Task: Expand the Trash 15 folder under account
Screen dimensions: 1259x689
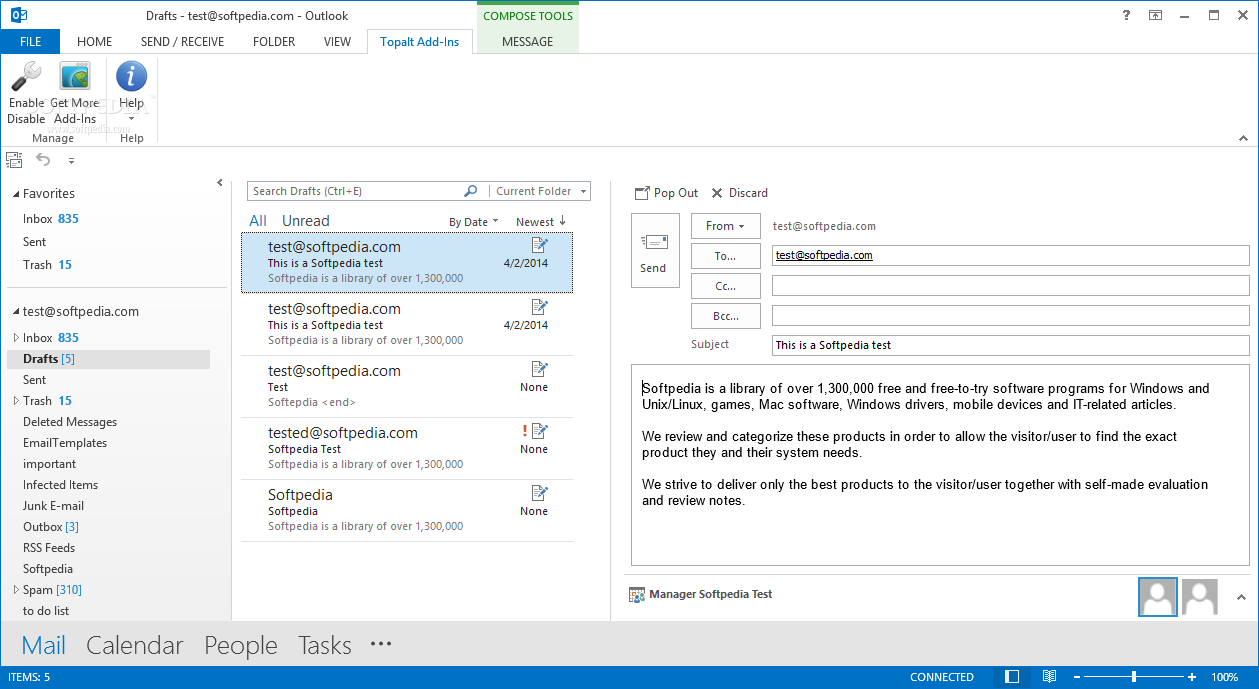Action: coord(16,401)
